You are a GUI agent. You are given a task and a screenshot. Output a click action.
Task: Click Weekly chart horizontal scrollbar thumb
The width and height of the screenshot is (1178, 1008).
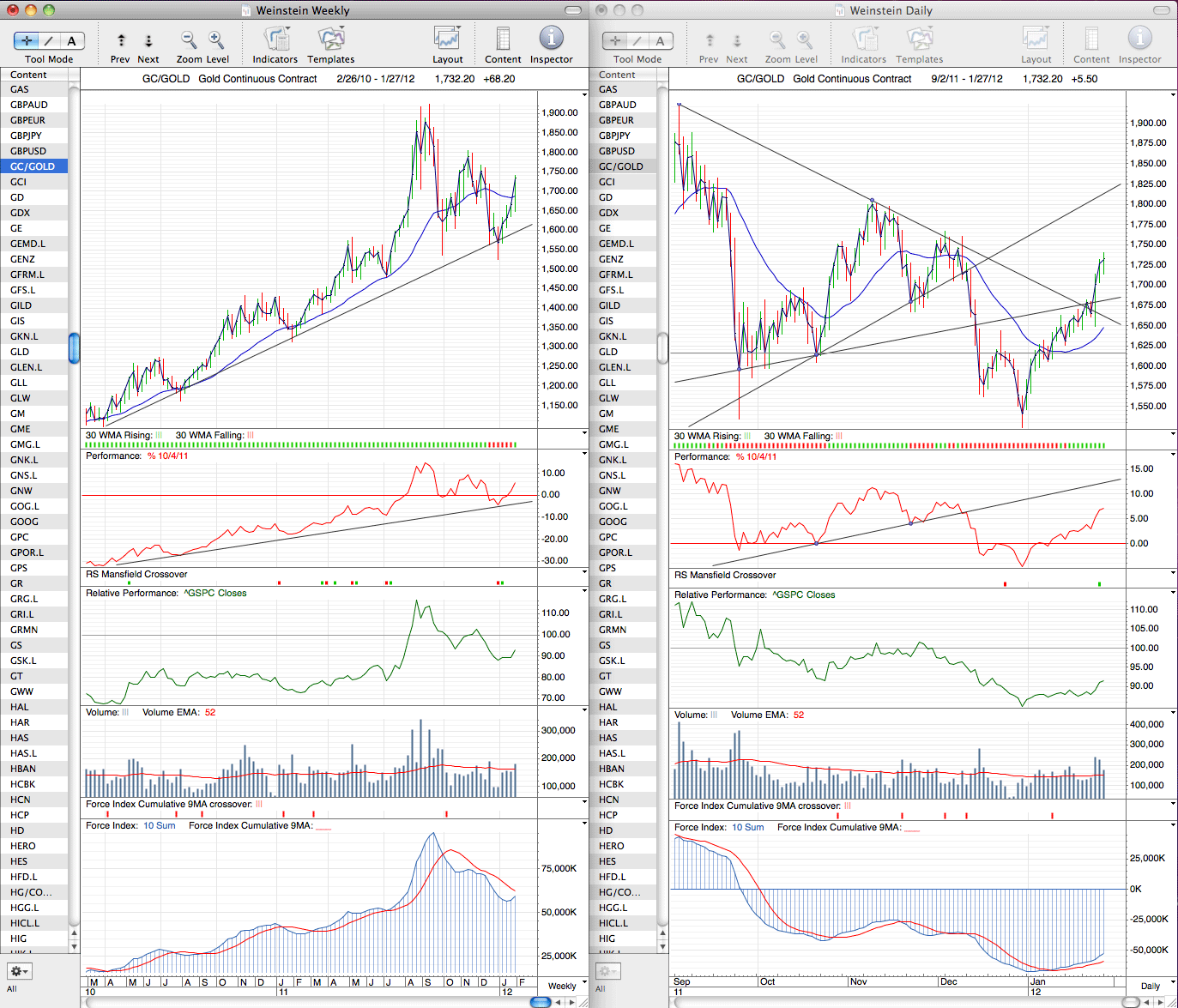point(541,1001)
